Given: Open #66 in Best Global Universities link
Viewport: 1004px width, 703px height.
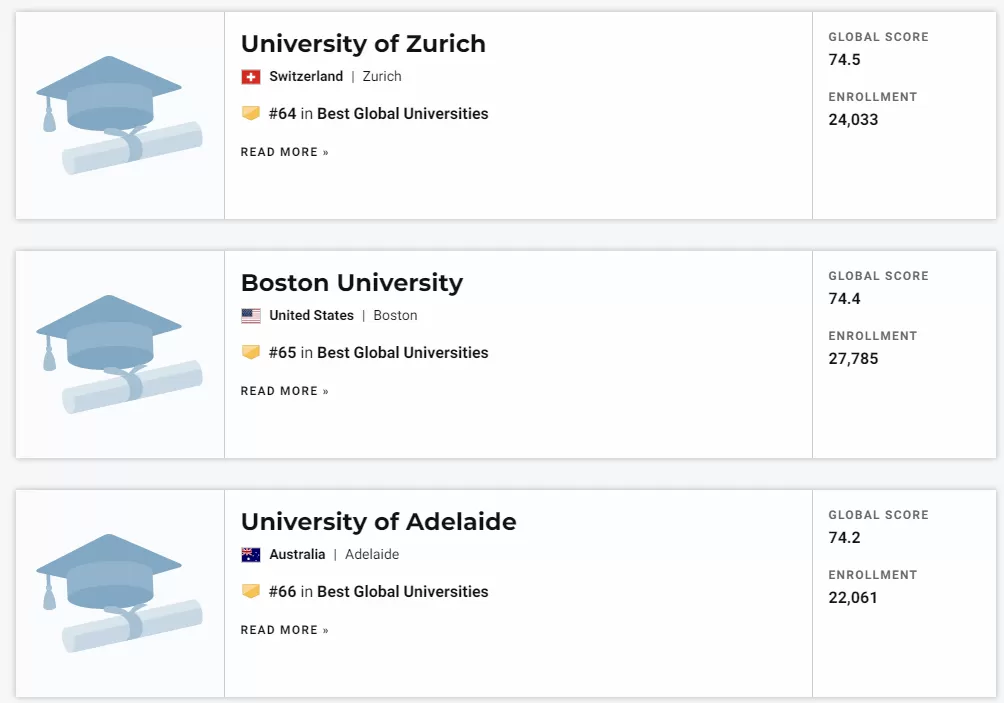Looking at the screenshot, I should pyautogui.click(x=378, y=591).
